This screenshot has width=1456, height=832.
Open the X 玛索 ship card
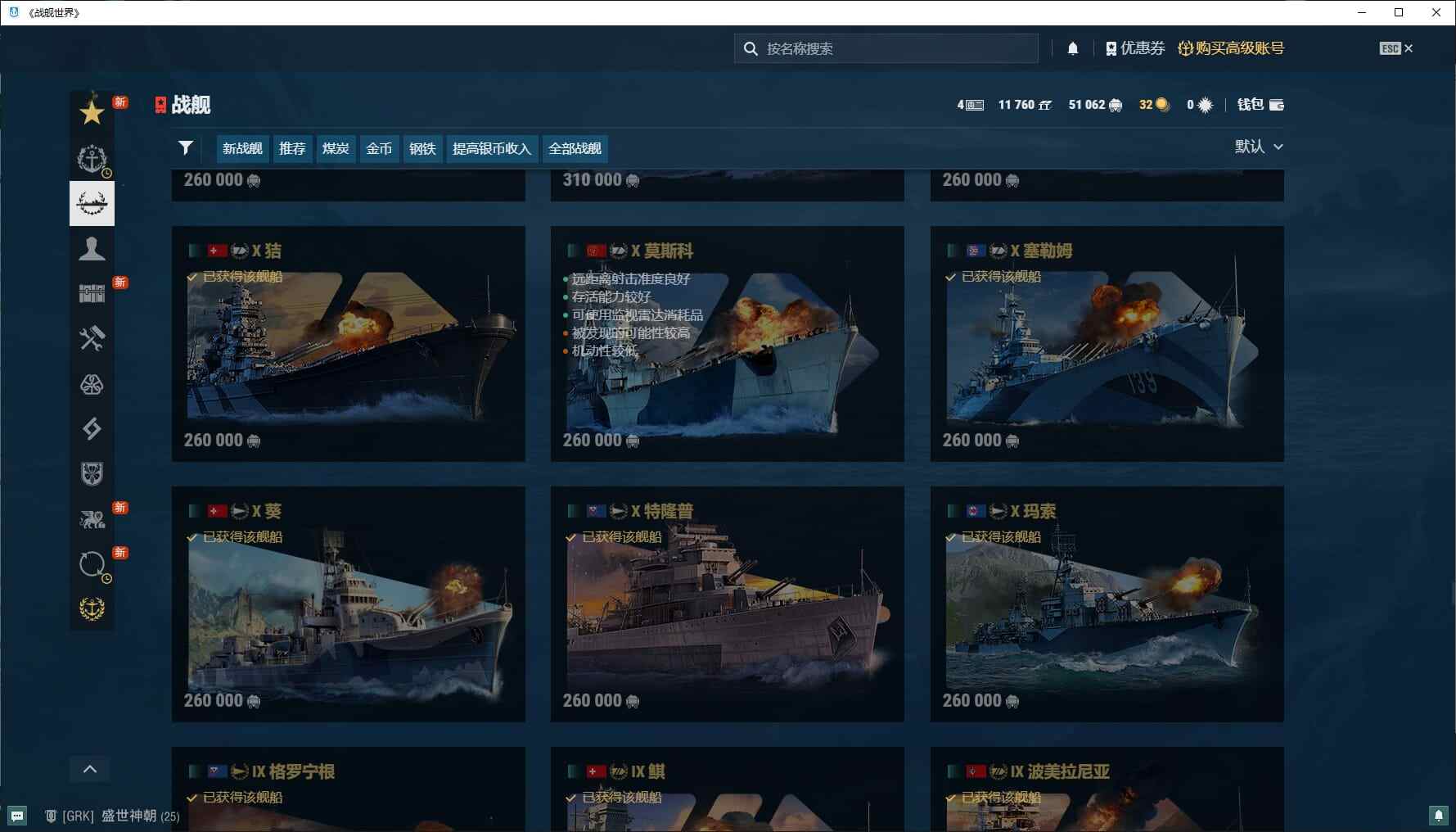click(x=1107, y=604)
